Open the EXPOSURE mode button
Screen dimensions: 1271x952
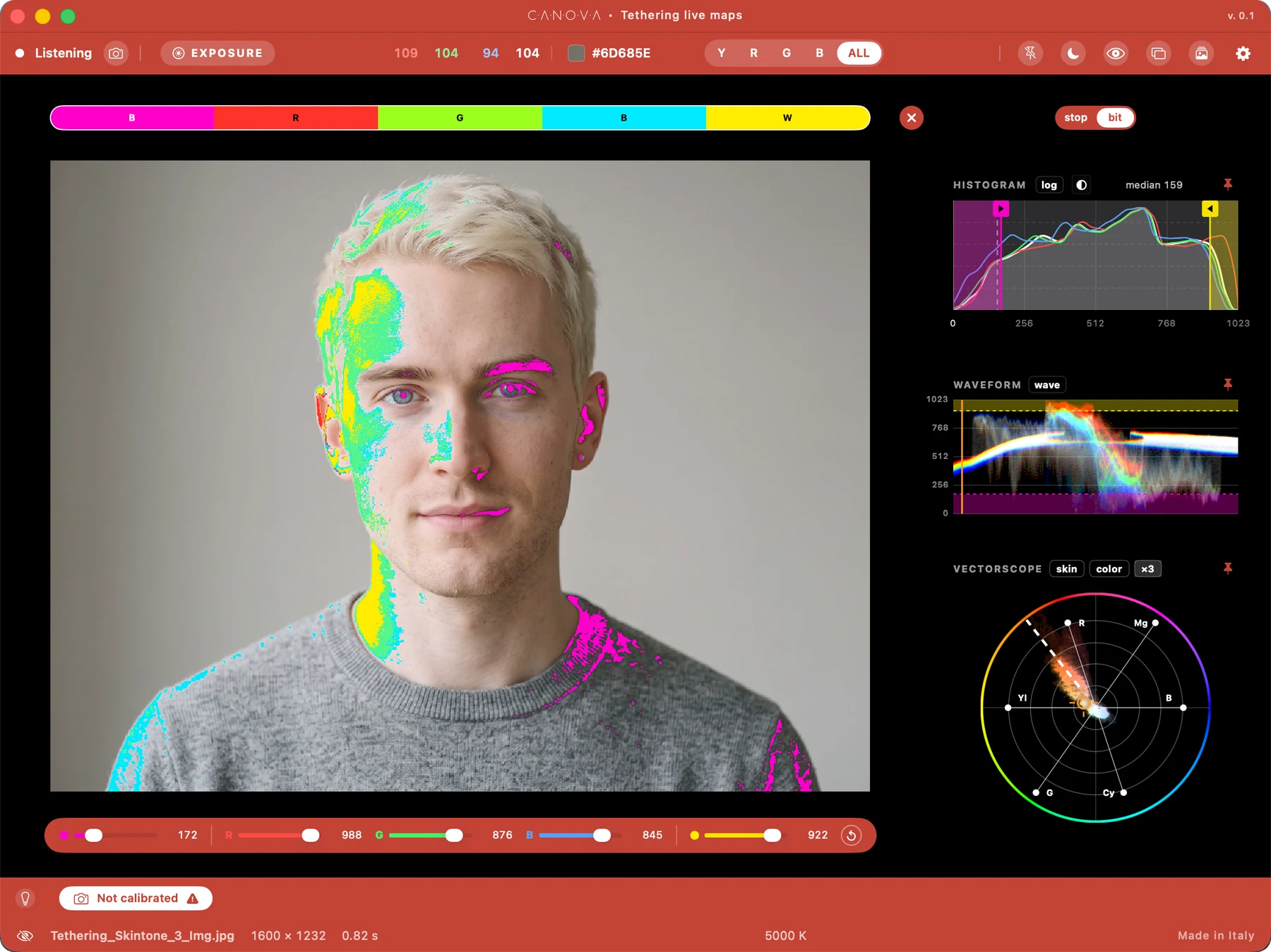(x=217, y=53)
